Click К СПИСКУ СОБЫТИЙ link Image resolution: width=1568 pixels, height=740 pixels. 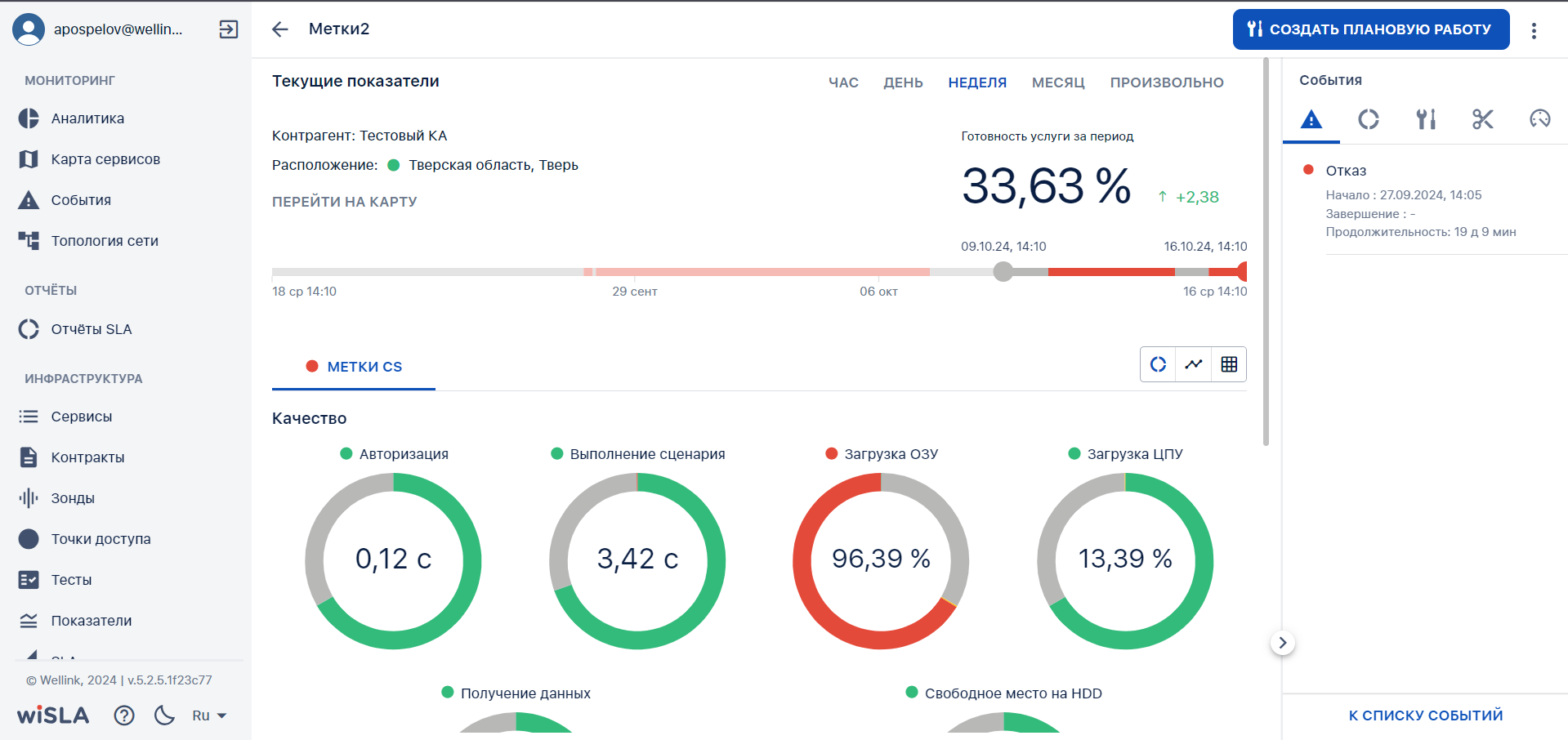pyautogui.click(x=1426, y=715)
